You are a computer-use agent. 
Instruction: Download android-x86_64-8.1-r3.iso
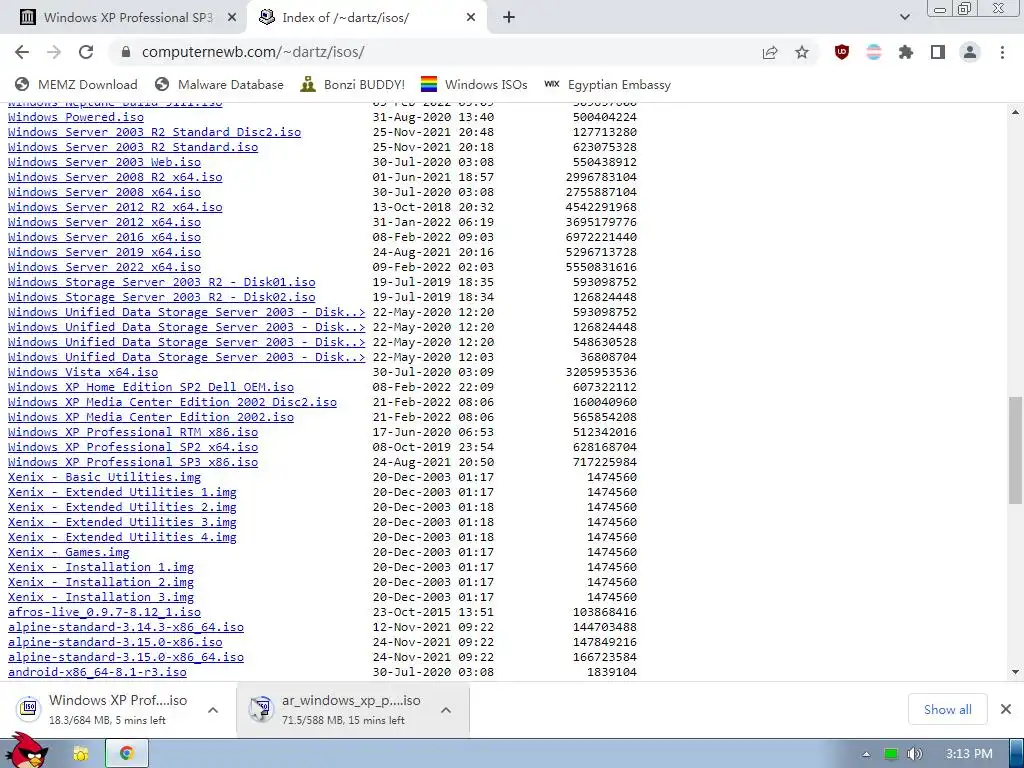pos(97,673)
